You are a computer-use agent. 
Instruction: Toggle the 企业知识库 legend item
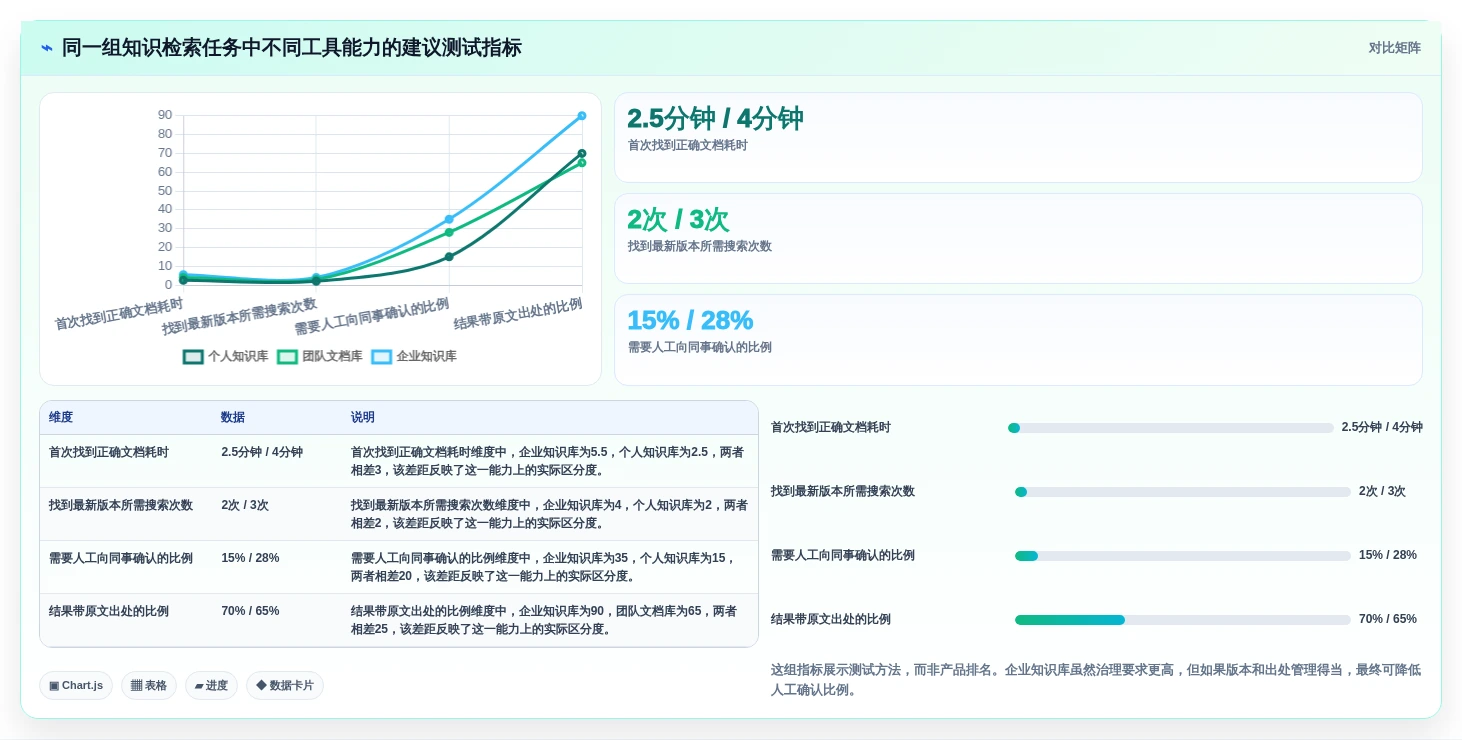[414, 356]
